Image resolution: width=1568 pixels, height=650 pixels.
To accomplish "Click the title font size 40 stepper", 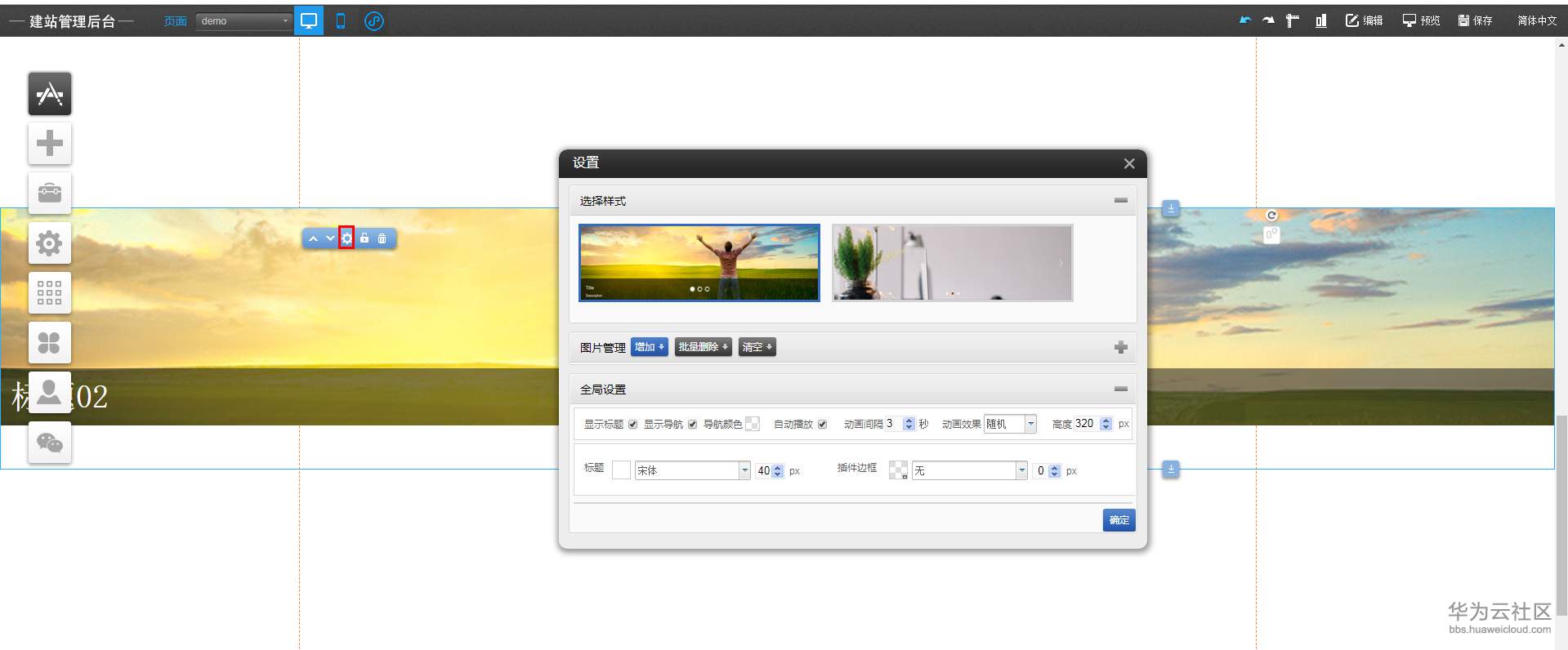I will 777,471.
